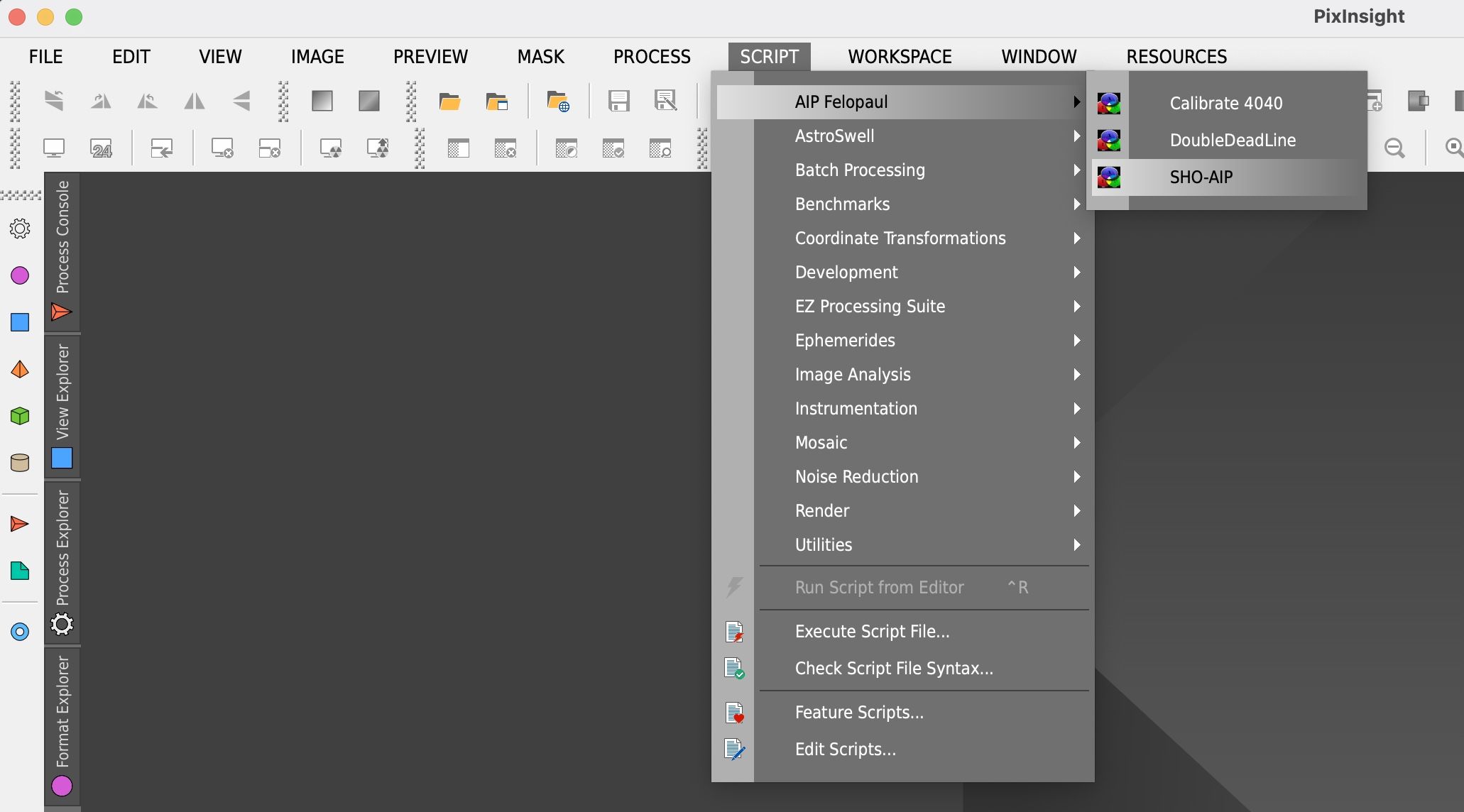Open the Mosaic script category
This screenshot has width=1464, height=812.
coord(902,442)
